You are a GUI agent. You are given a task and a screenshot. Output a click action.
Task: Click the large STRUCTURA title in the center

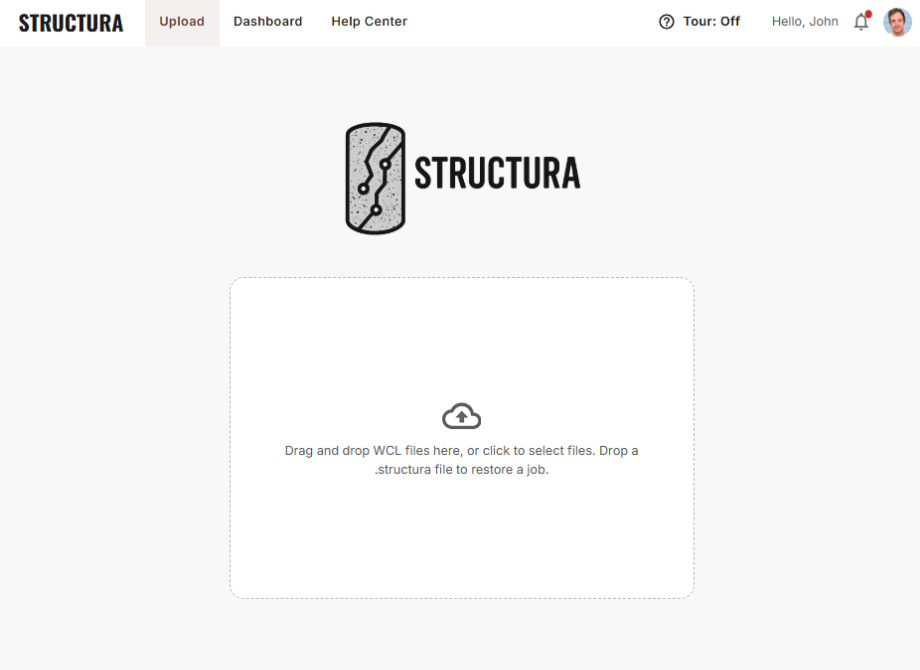pyautogui.click(x=498, y=173)
